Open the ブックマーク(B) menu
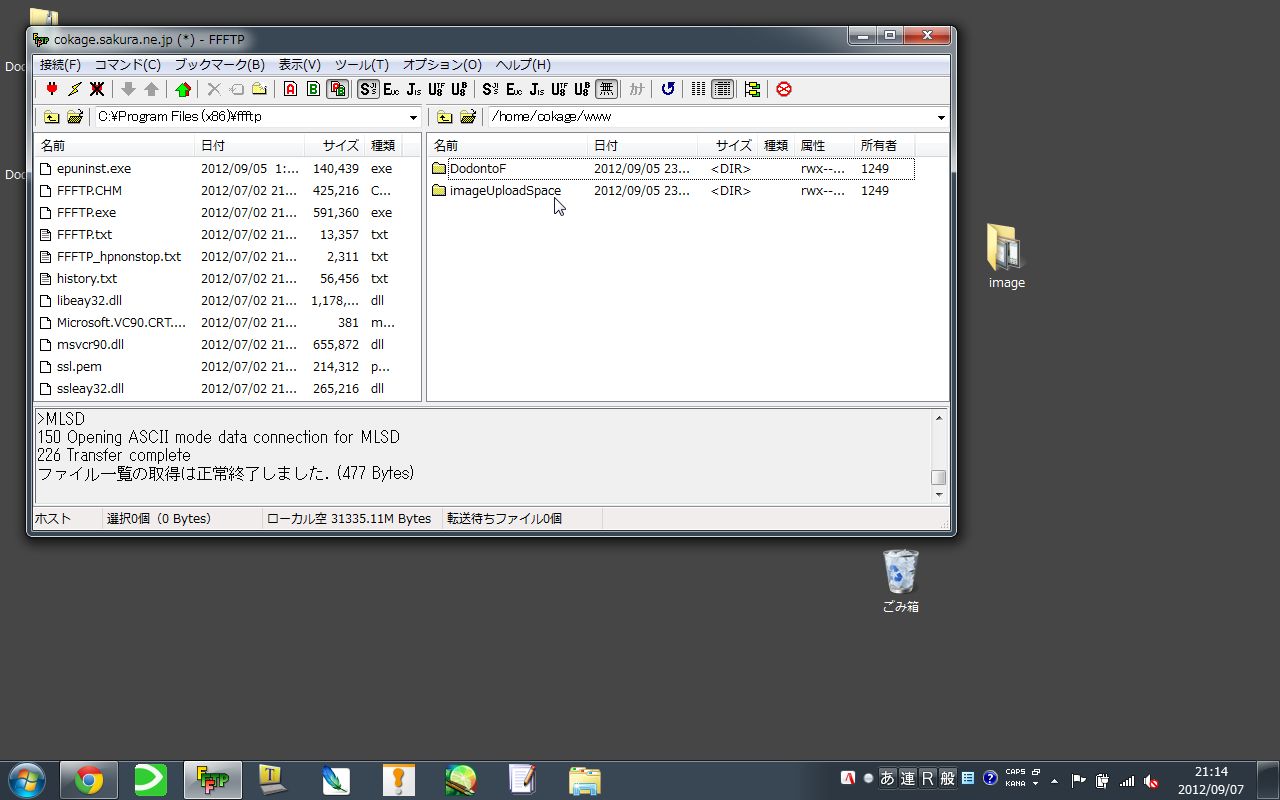Viewport: 1280px width, 800px height. 219,65
